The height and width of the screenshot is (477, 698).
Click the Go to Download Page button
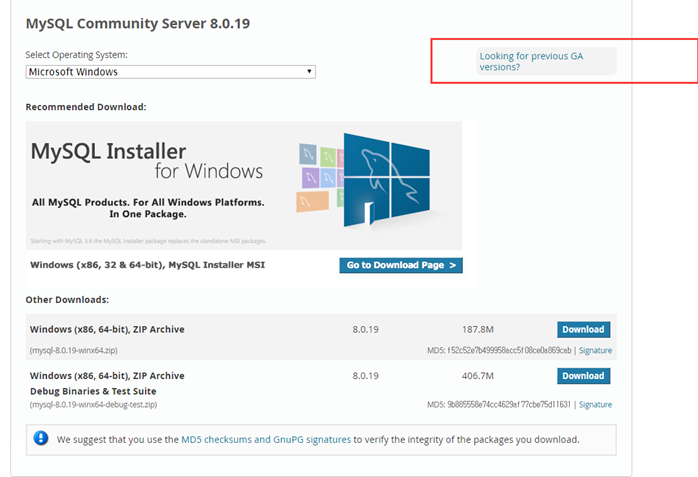[x=401, y=265]
